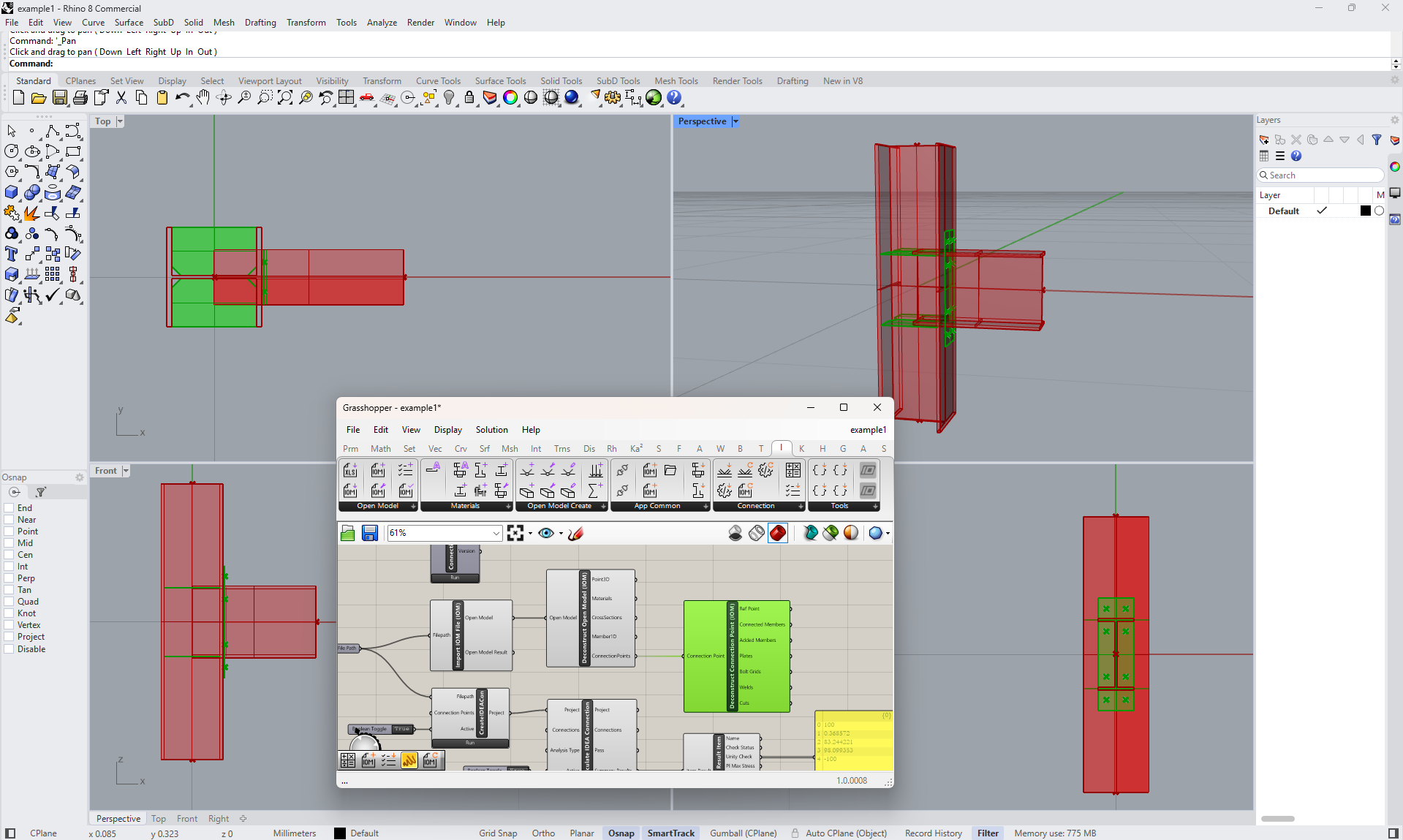Click the Default layer black color swatch
Viewport: 1403px width, 840px height.
click(1365, 211)
